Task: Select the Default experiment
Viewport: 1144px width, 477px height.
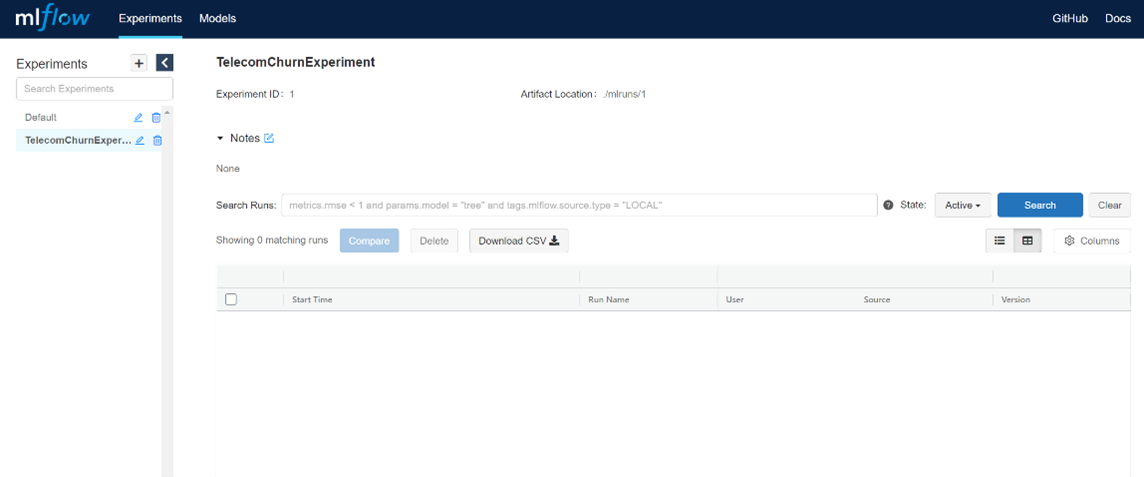Action: [x=41, y=117]
